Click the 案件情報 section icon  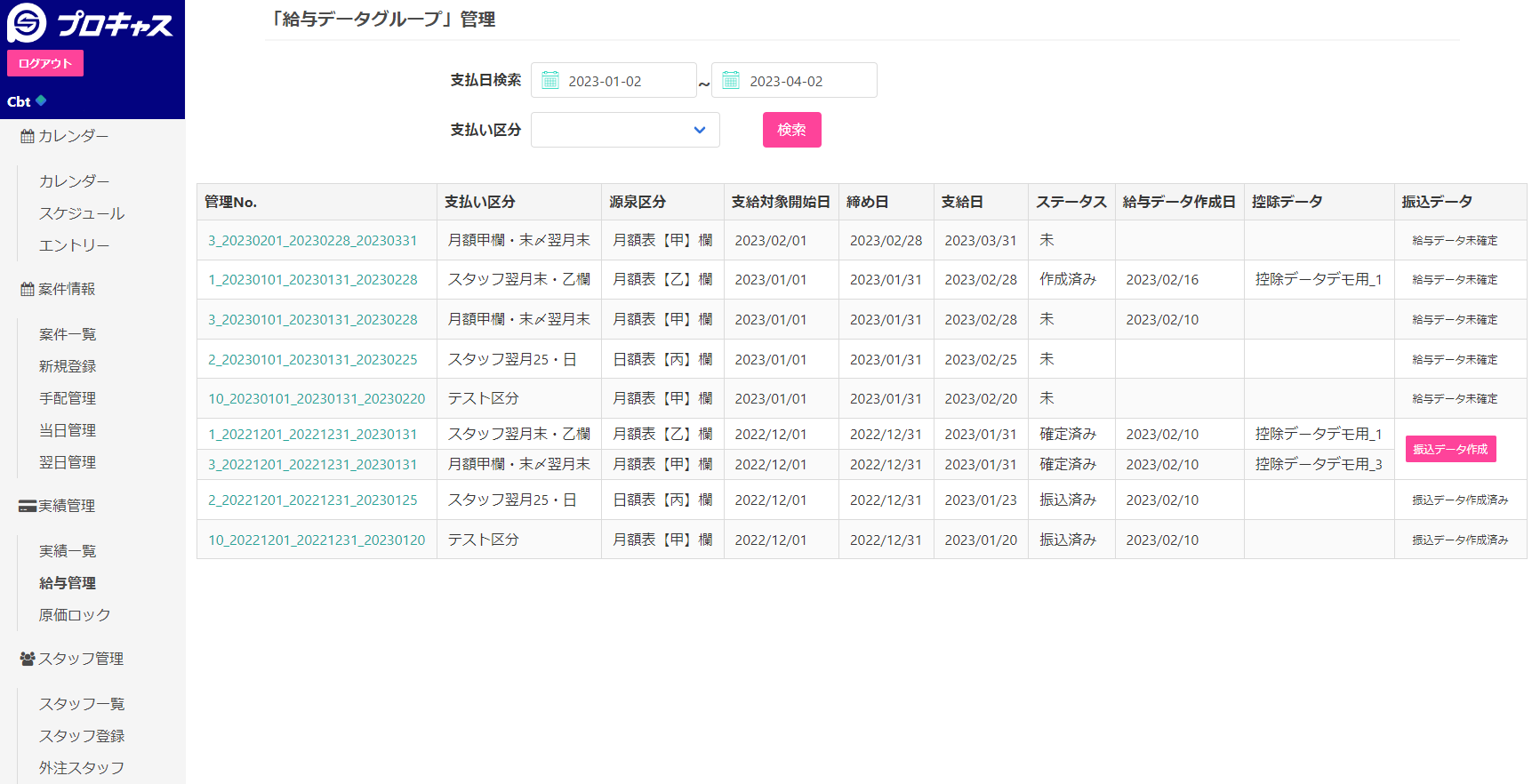[x=28, y=289]
